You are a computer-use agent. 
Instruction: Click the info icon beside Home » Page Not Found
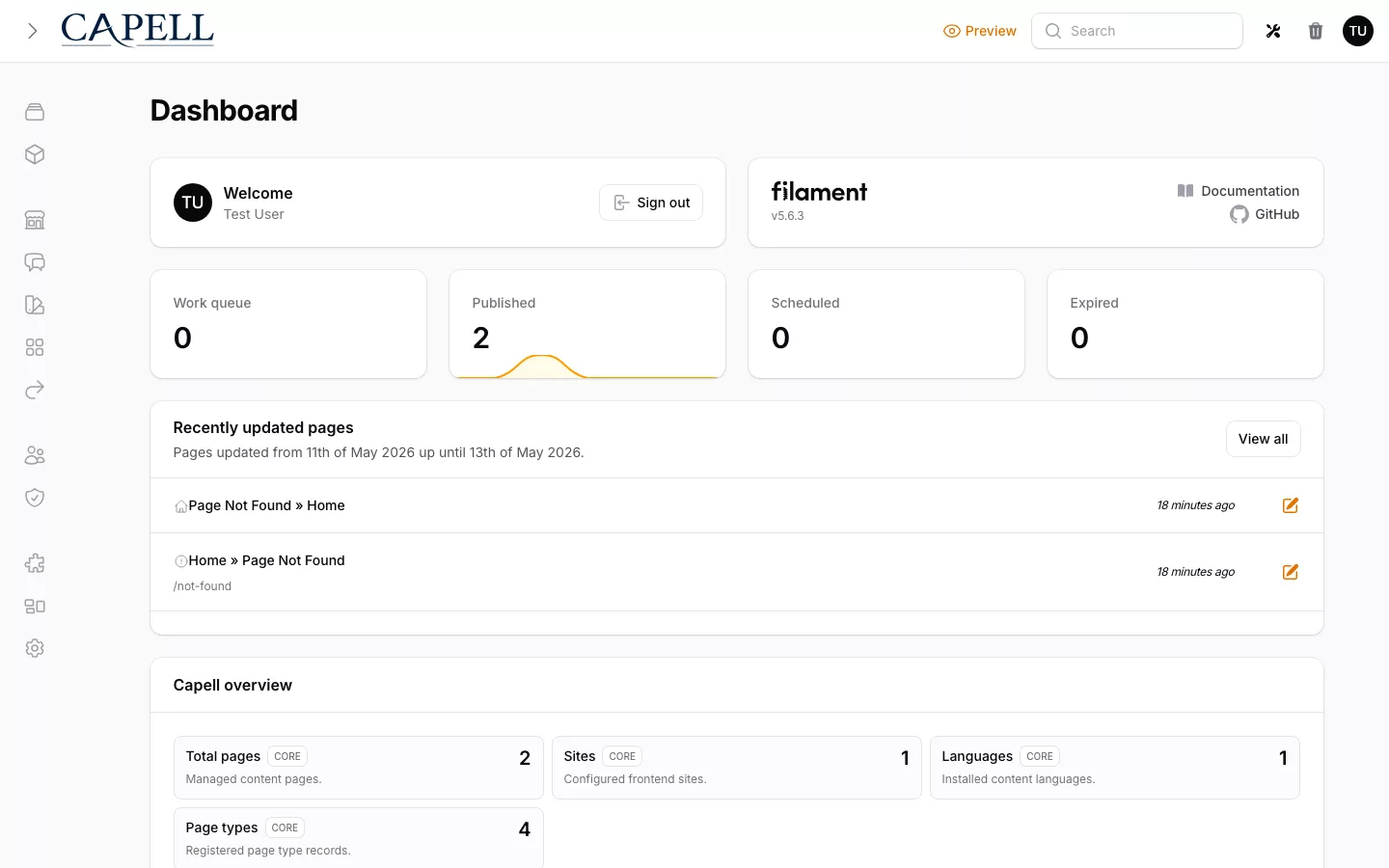(x=180, y=561)
